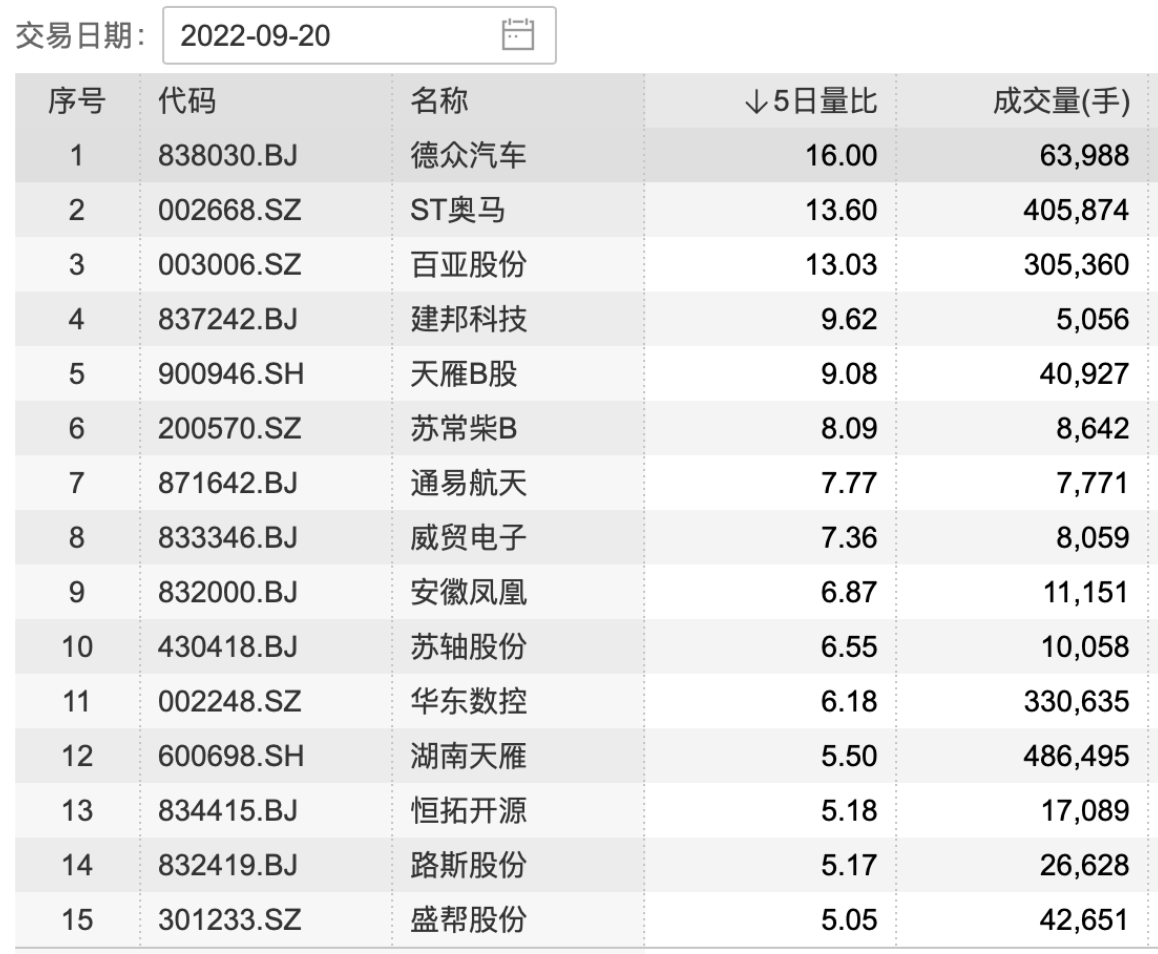Select stock name 通易航天
The image size is (1158, 954).
point(468,483)
